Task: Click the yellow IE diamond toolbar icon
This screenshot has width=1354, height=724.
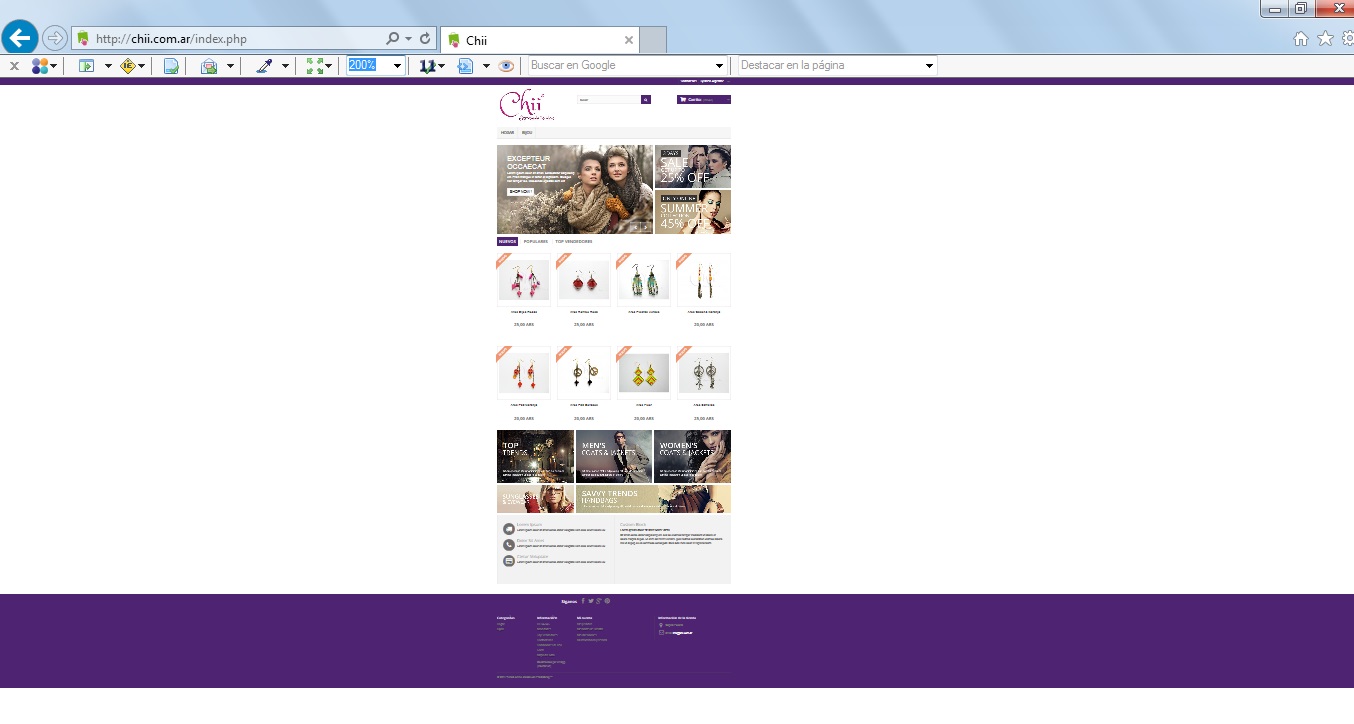Action: click(127, 66)
